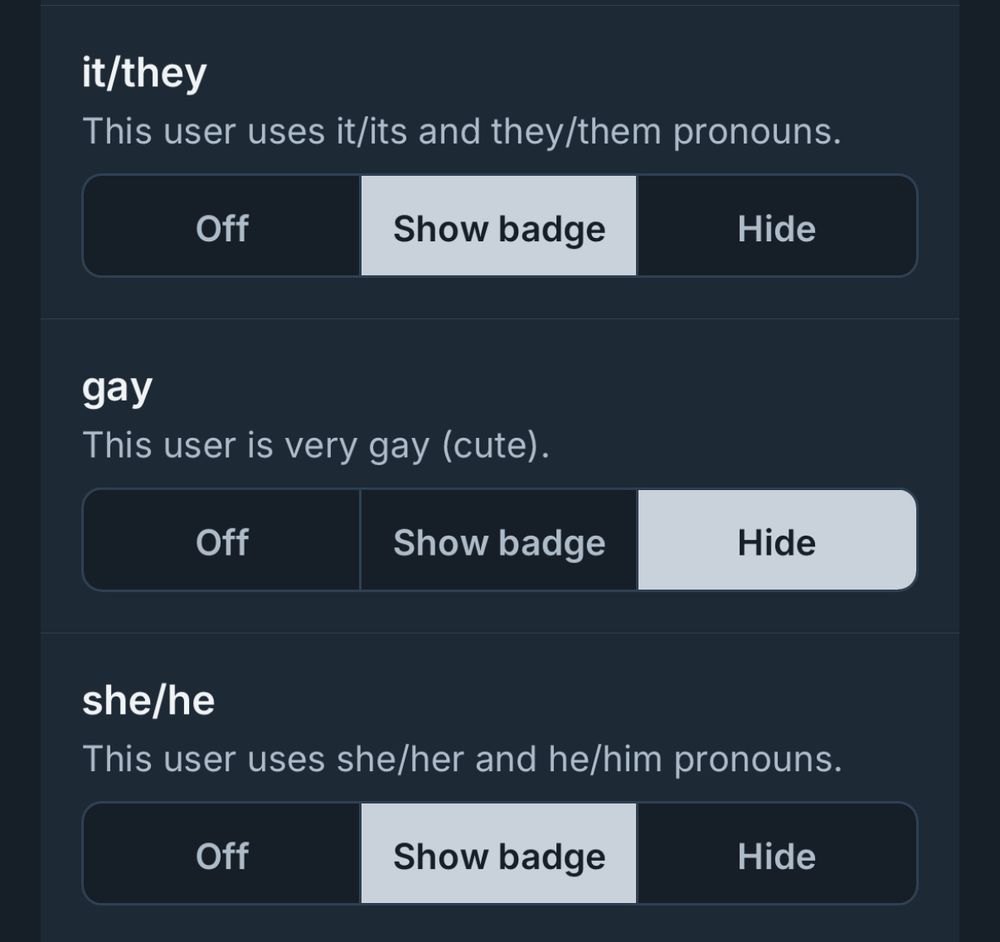Viewport: 1000px width, 942px height.
Task: Click the it/they badge title
Action: pyautogui.click(x=145, y=70)
